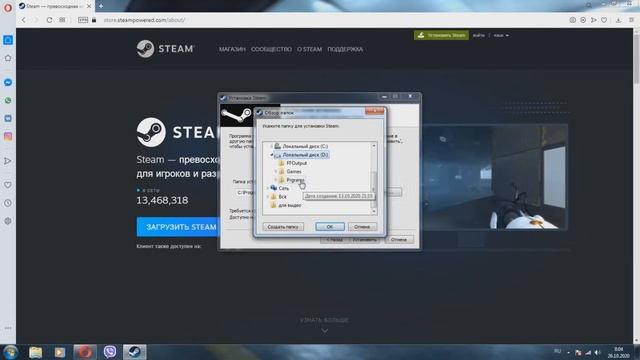Expand Локальный диск (C:) tree node
The width and height of the screenshot is (640, 360).
pyautogui.click(x=271, y=146)
